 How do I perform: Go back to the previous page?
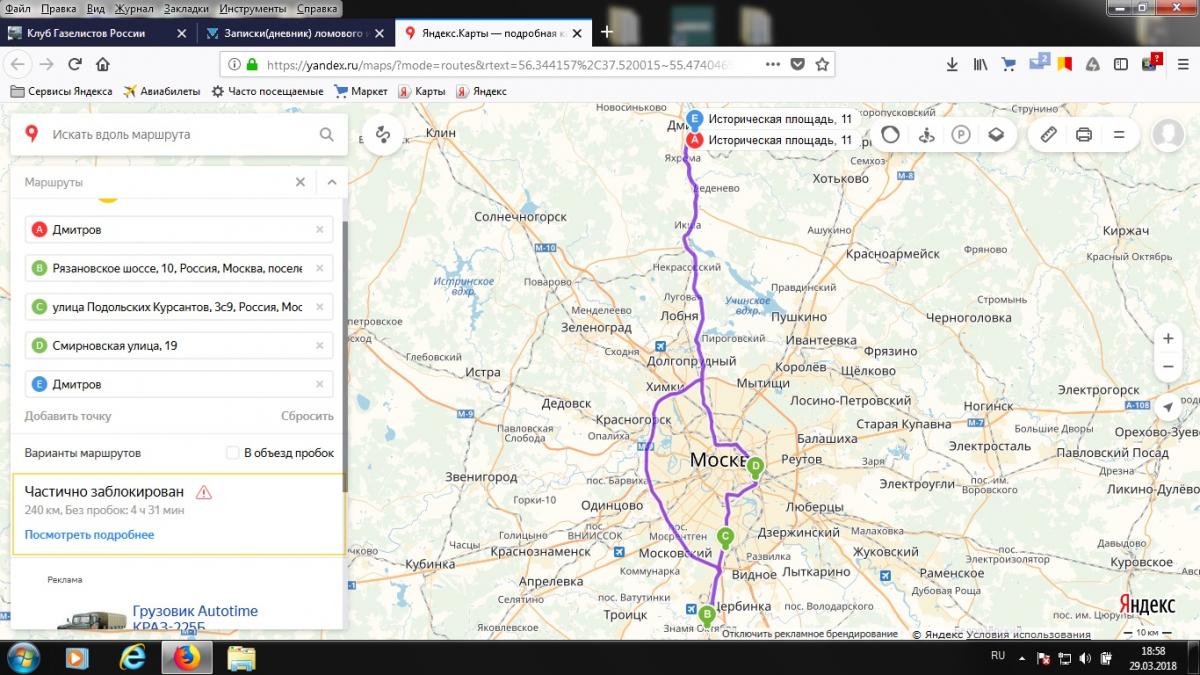(x=18, y=64)
